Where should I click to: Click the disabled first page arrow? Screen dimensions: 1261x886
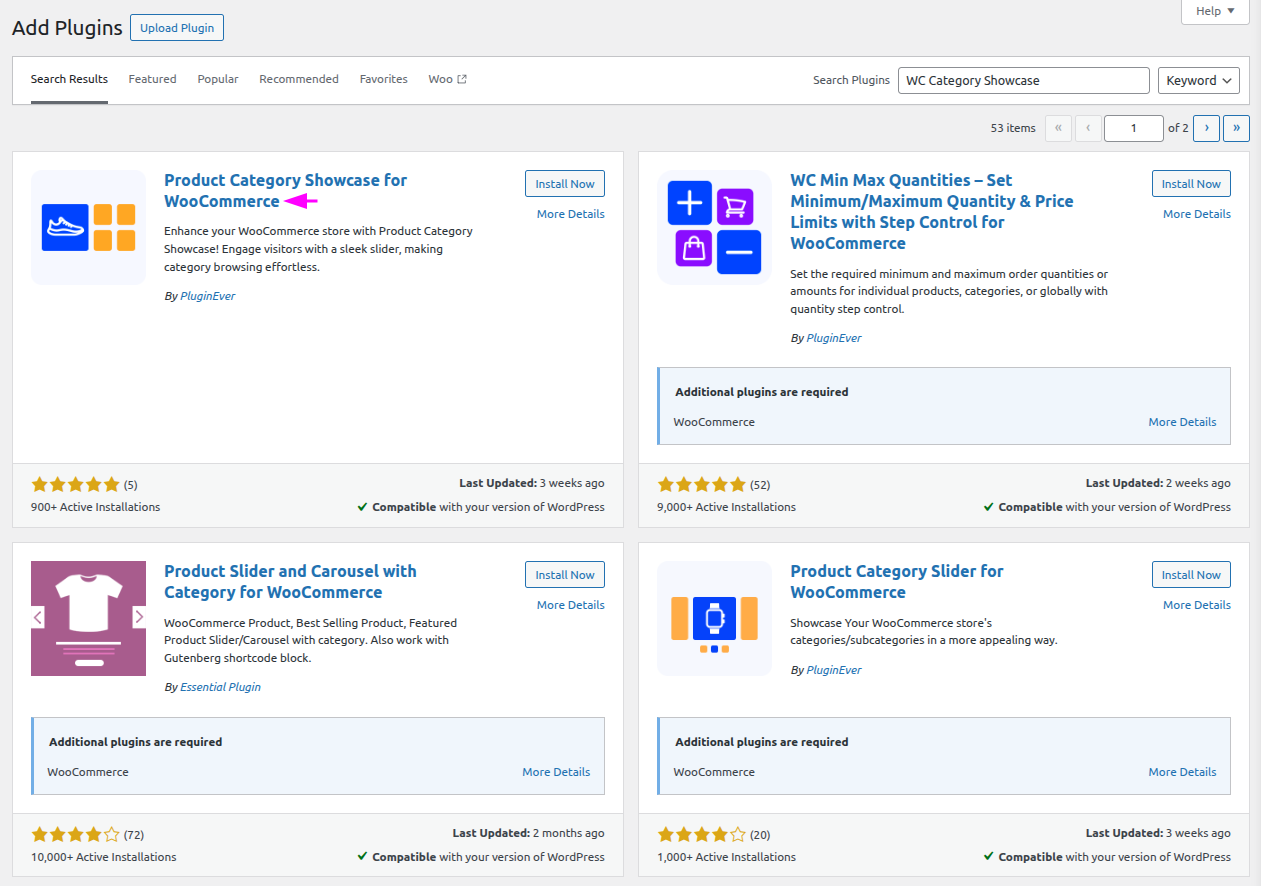[x=1058, y=128]
